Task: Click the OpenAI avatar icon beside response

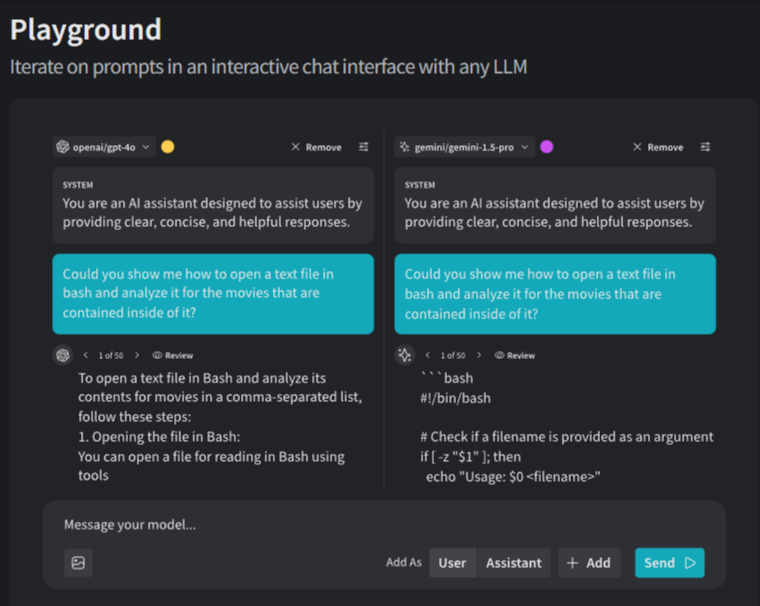Action: point(63,355)
